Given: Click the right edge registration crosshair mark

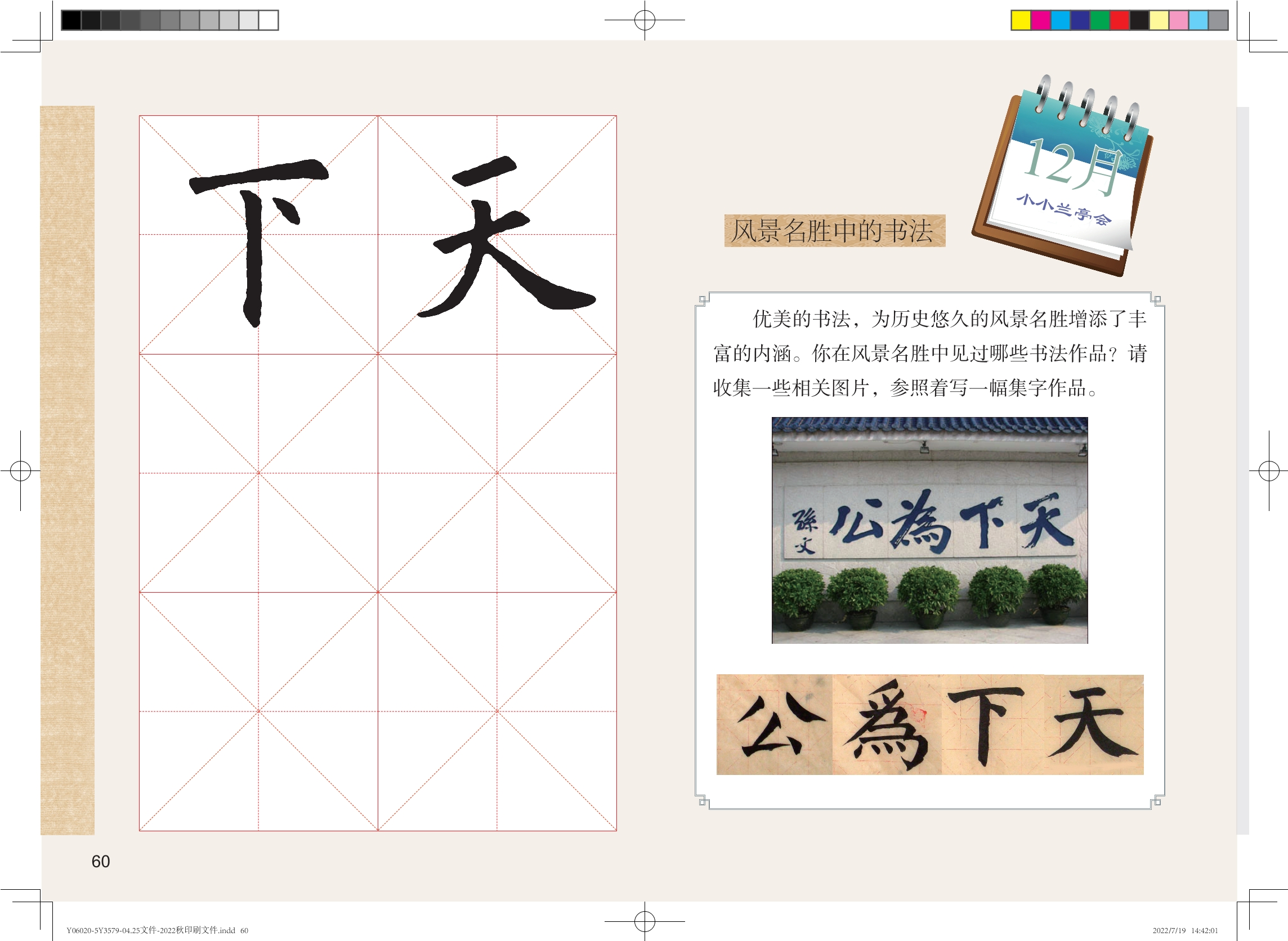Looking at the screenshot, I should pyautogui.click(x=1269, y=471).
